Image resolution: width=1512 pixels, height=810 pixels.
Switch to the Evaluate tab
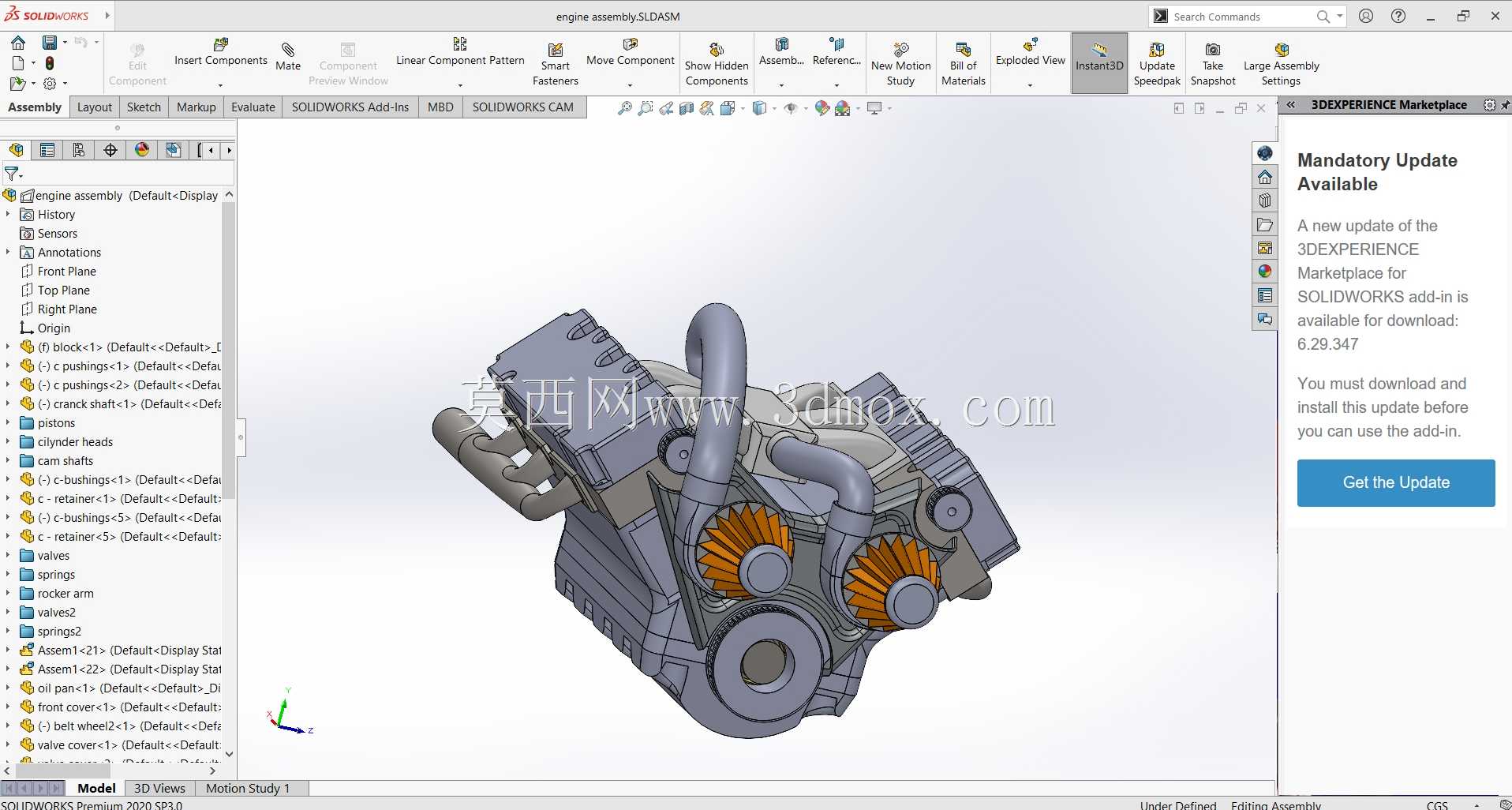tap(253, 107)
